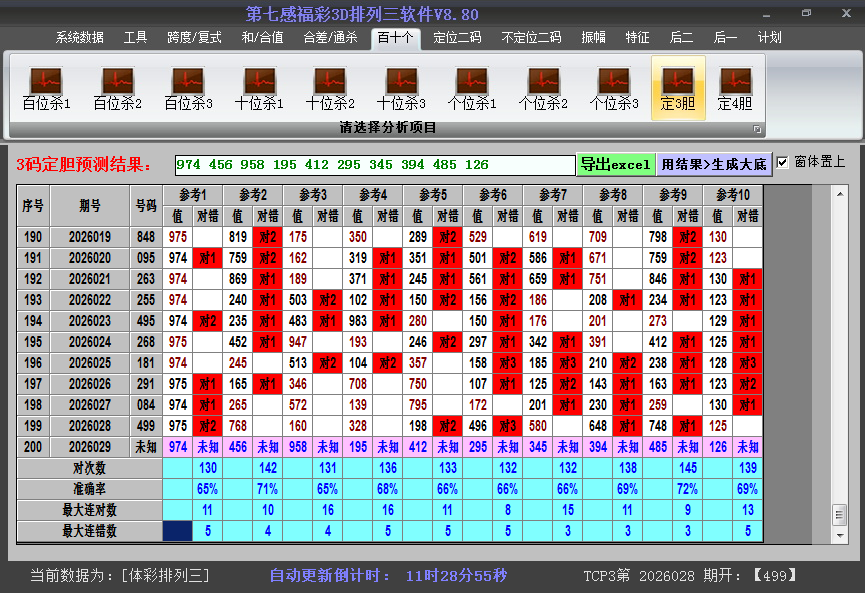Click the prediction results text field
This screenshot has width=865, height=593.
[374, 165]
